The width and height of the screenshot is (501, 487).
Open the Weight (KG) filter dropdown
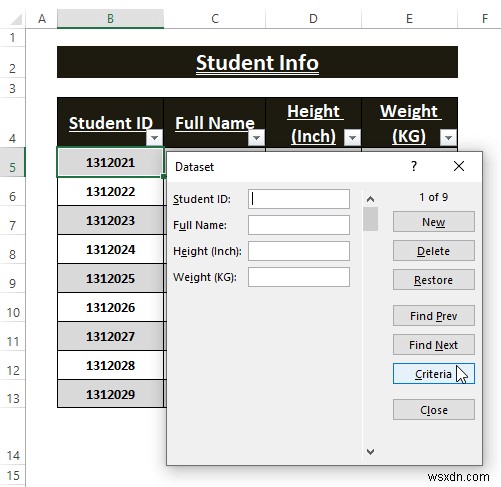448,137
